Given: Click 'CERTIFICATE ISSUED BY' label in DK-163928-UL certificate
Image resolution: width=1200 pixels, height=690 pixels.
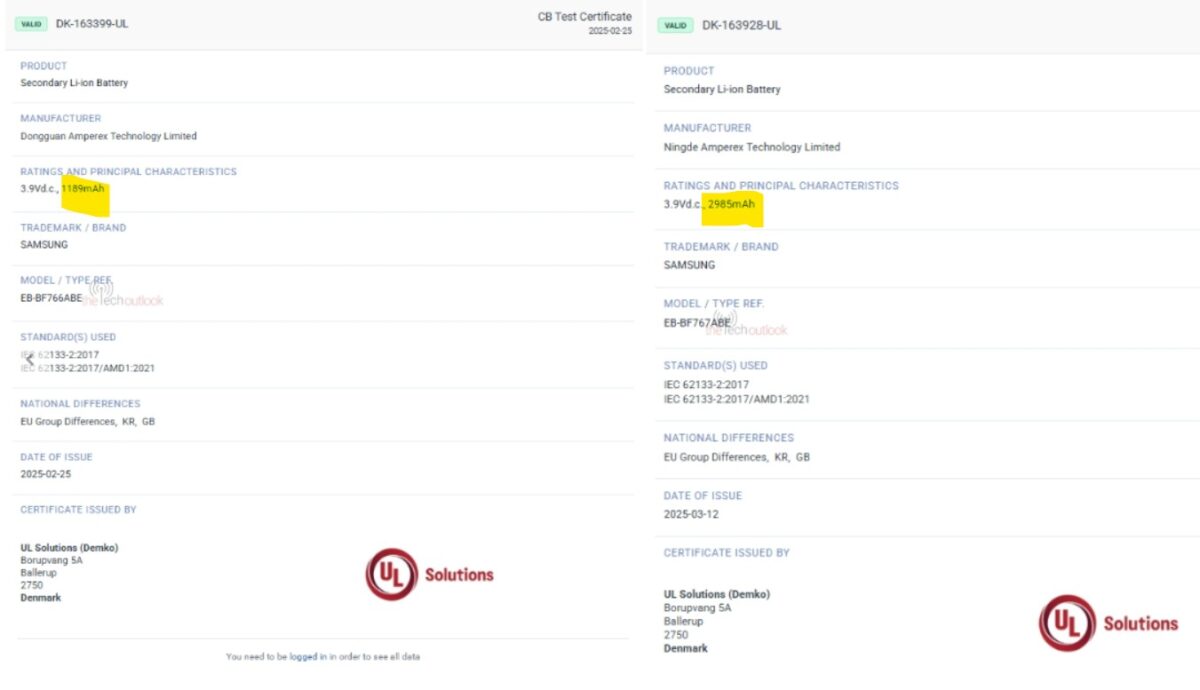Looking at the screenshot, I should coord(727,553).
